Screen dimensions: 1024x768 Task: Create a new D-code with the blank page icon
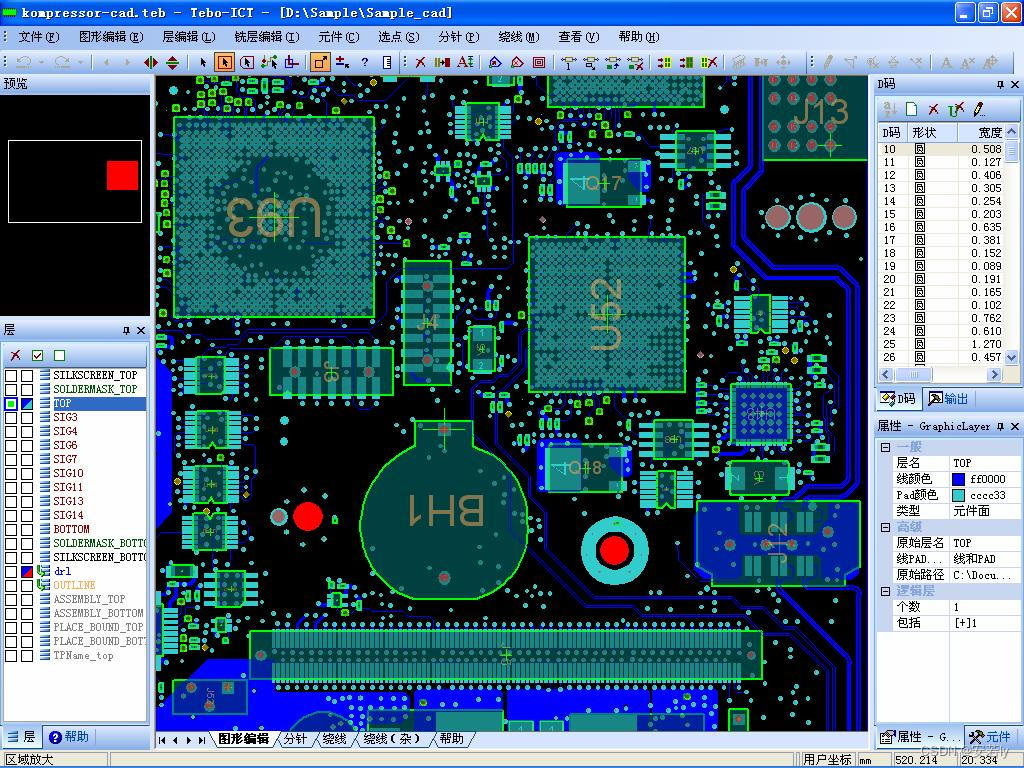[911, 110]
